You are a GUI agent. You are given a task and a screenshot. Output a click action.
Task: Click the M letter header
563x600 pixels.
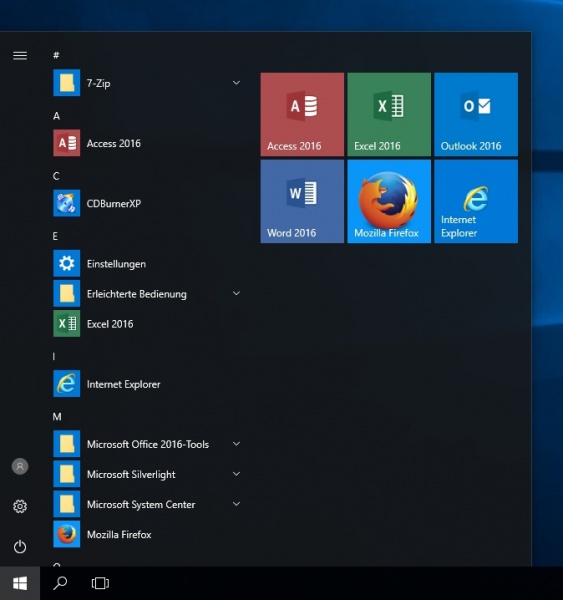(x=57, y=417)
